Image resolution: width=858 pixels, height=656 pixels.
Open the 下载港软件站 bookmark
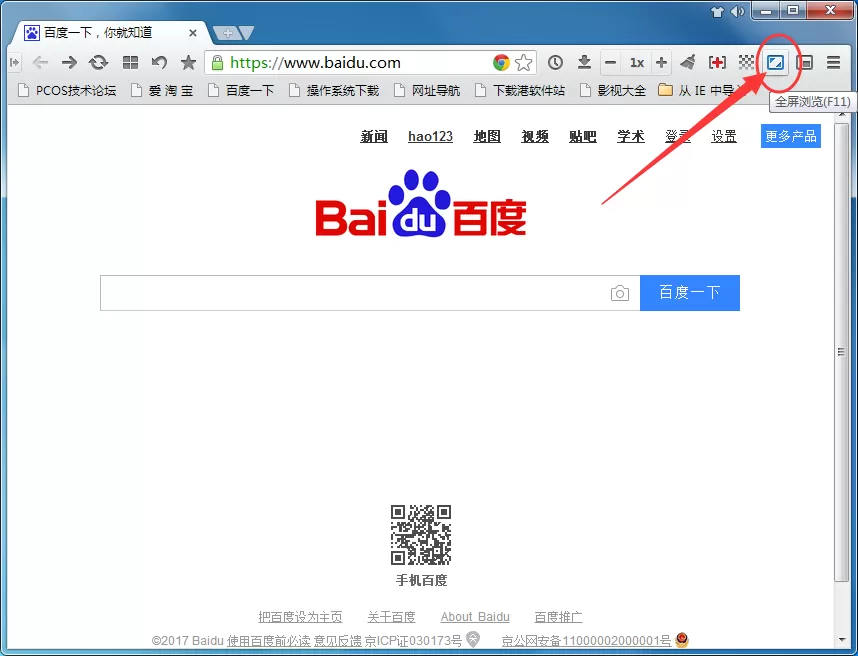520,90
